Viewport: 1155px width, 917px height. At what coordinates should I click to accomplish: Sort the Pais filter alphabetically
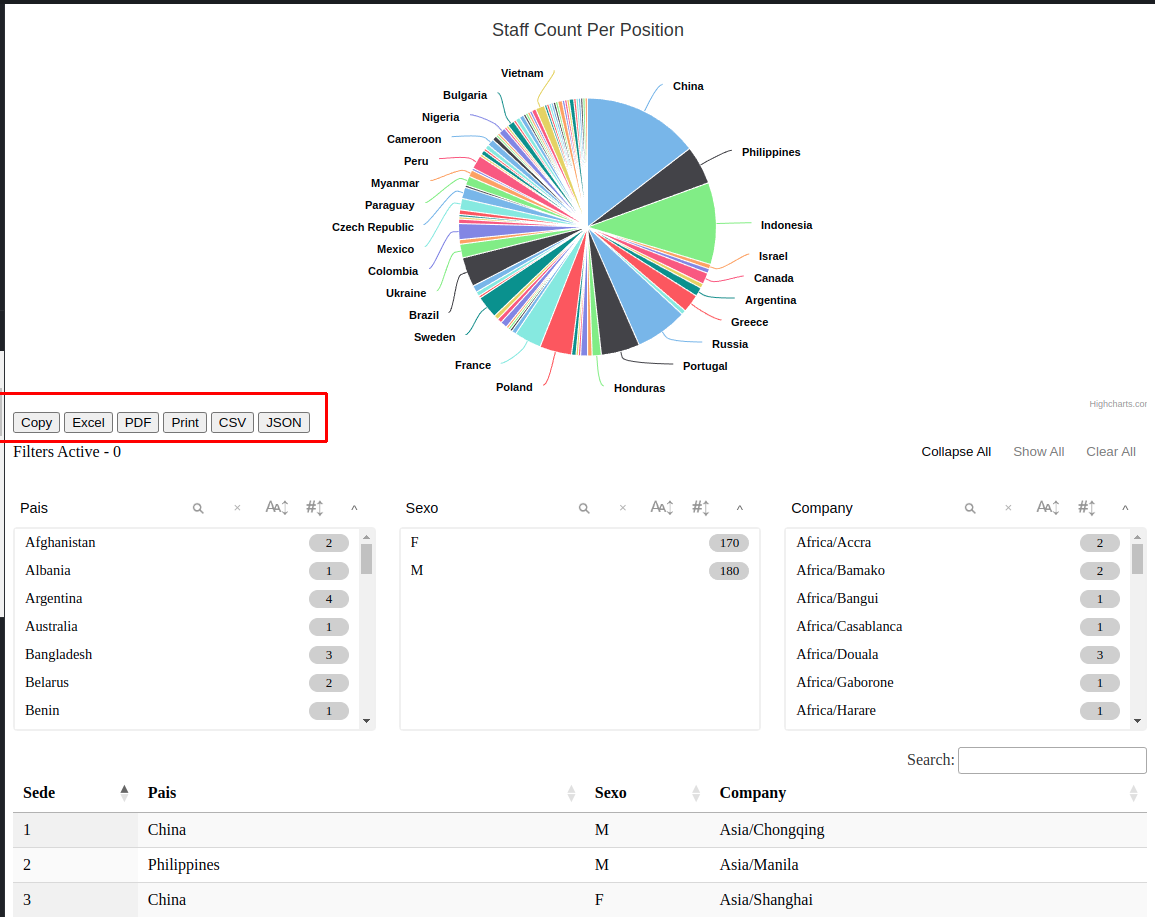[x=276, y=508]
